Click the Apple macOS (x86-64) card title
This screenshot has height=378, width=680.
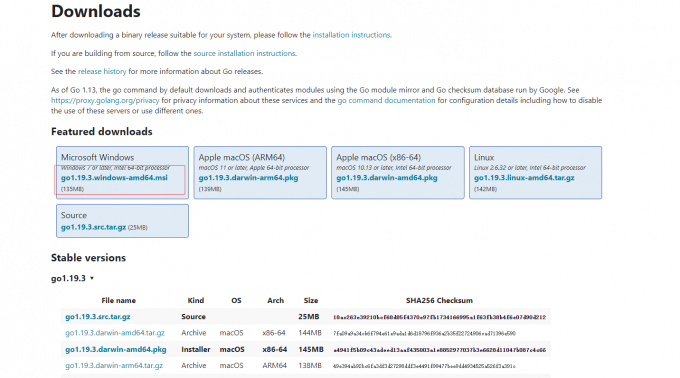tap(379, 157)
